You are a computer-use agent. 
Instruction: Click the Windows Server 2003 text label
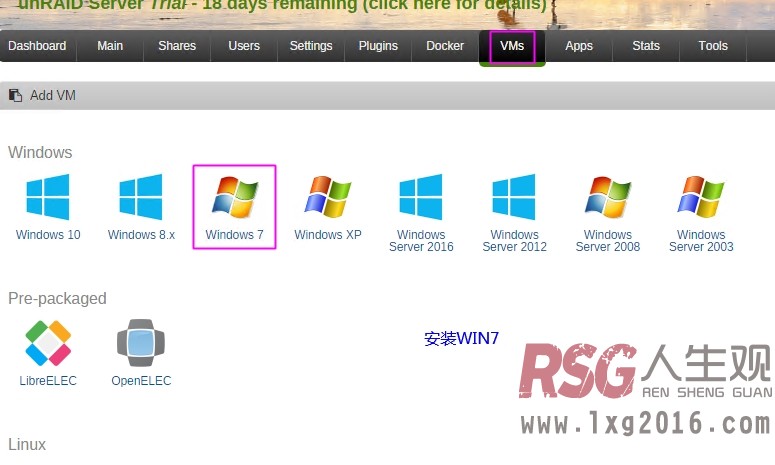(701, 241)
